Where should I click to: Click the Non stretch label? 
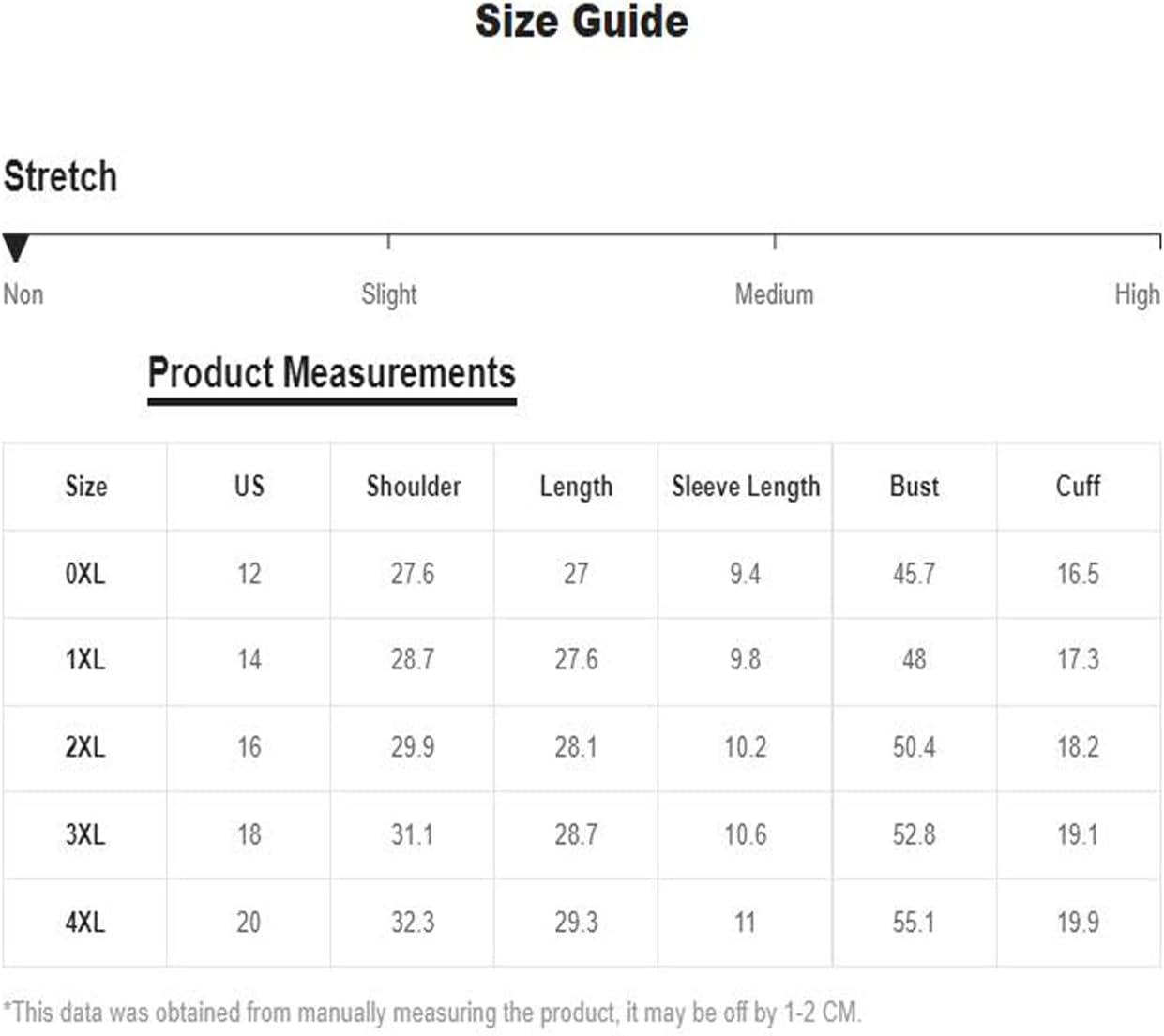pos(23,294)
